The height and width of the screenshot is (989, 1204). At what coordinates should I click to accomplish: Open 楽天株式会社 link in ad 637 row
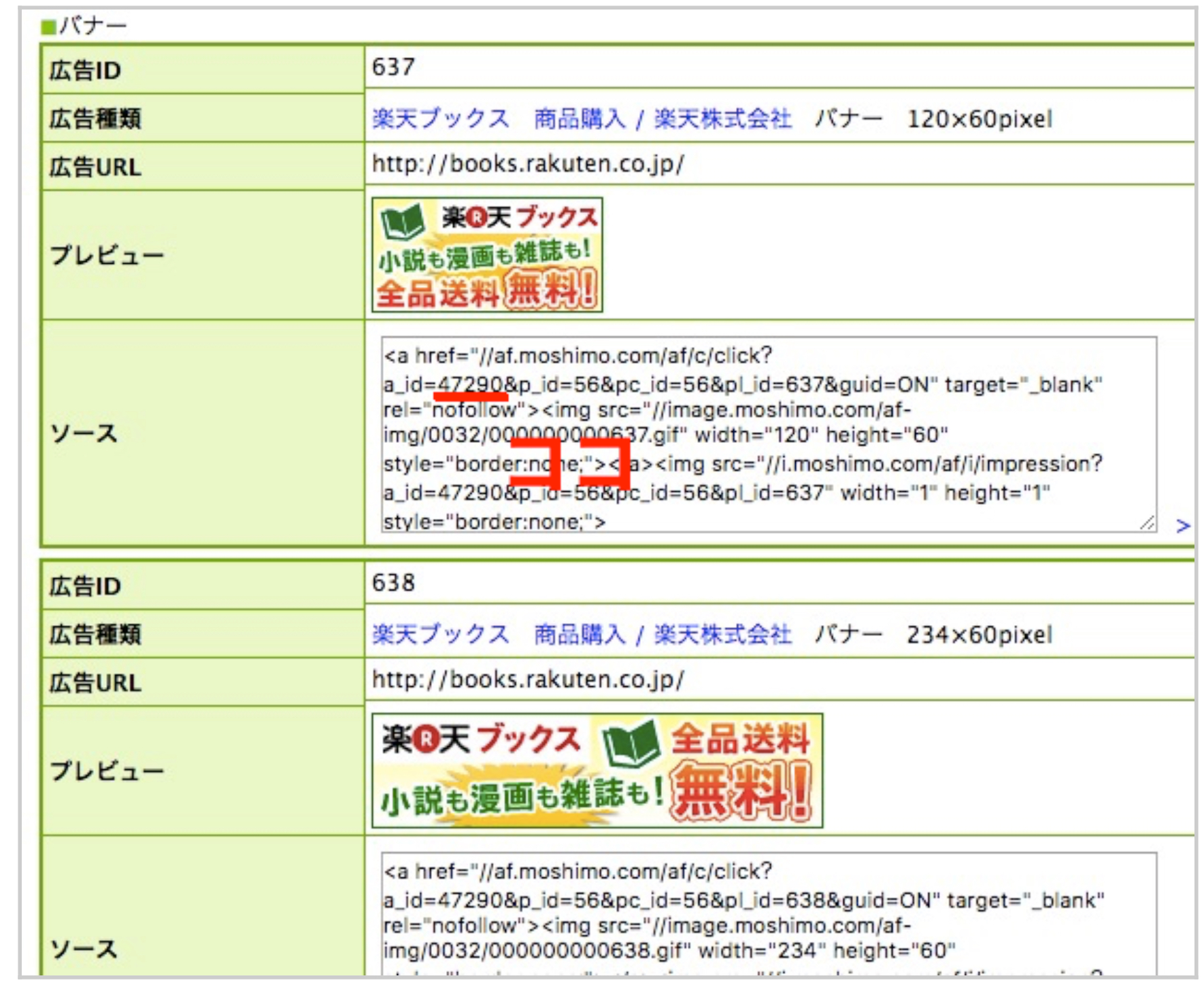pyautogui.click(x=722, y=119)
